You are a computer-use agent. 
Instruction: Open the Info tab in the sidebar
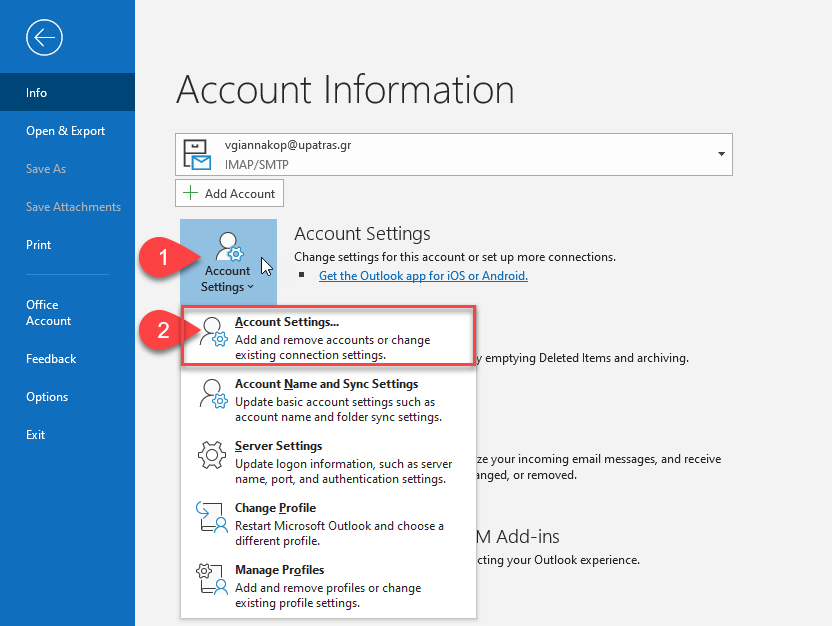click(x=67, y=92)
